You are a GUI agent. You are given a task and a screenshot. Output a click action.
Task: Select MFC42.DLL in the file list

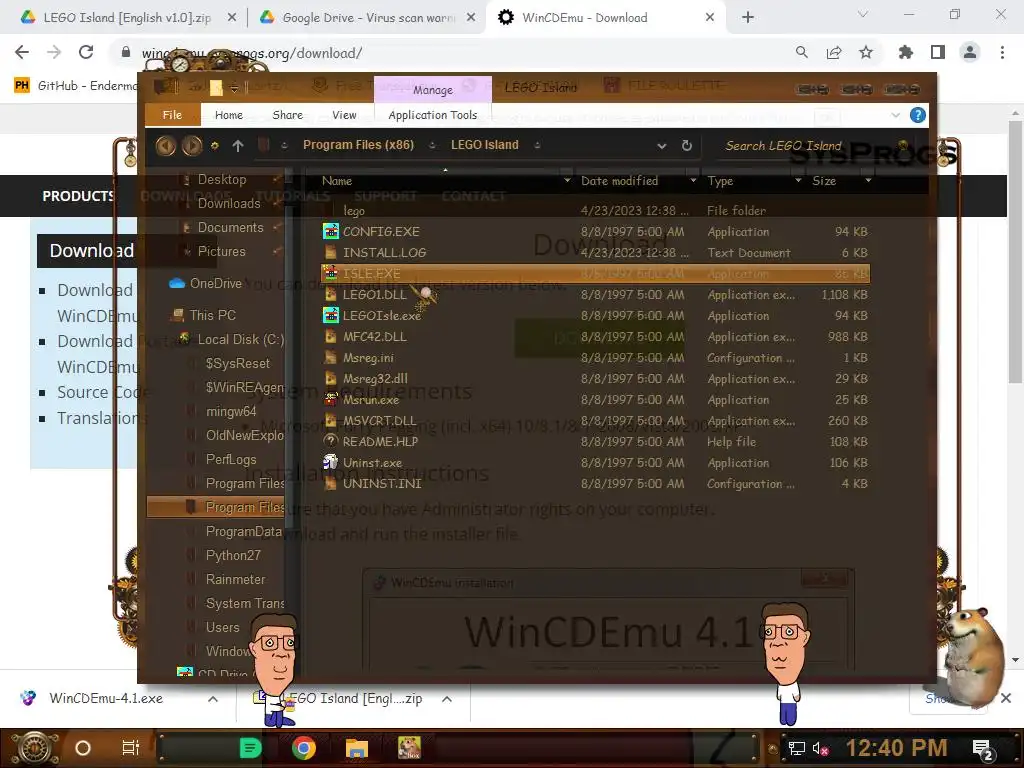point(374,336)
